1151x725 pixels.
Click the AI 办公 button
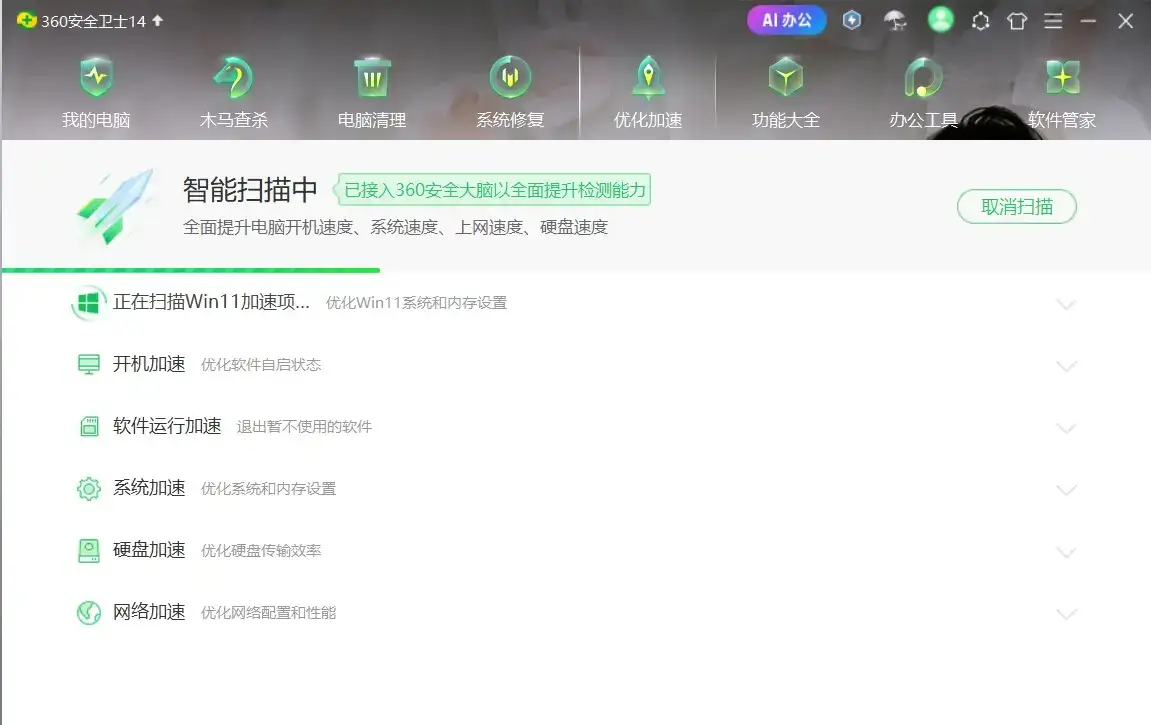pyautogui.click(x=786, y=20)
